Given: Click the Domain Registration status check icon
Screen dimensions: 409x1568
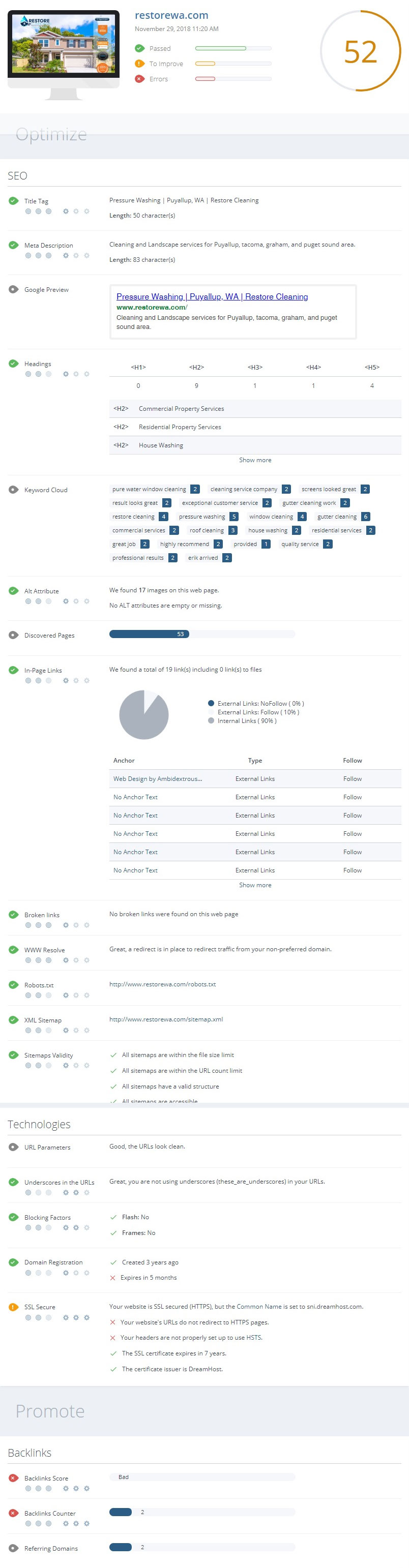Looking at the screenshot, I should 13,1262.
